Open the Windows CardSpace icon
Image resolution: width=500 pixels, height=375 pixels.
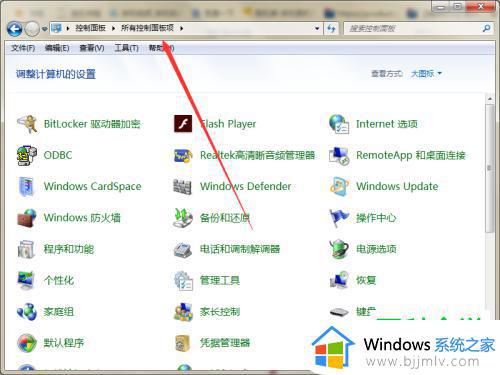27,186
